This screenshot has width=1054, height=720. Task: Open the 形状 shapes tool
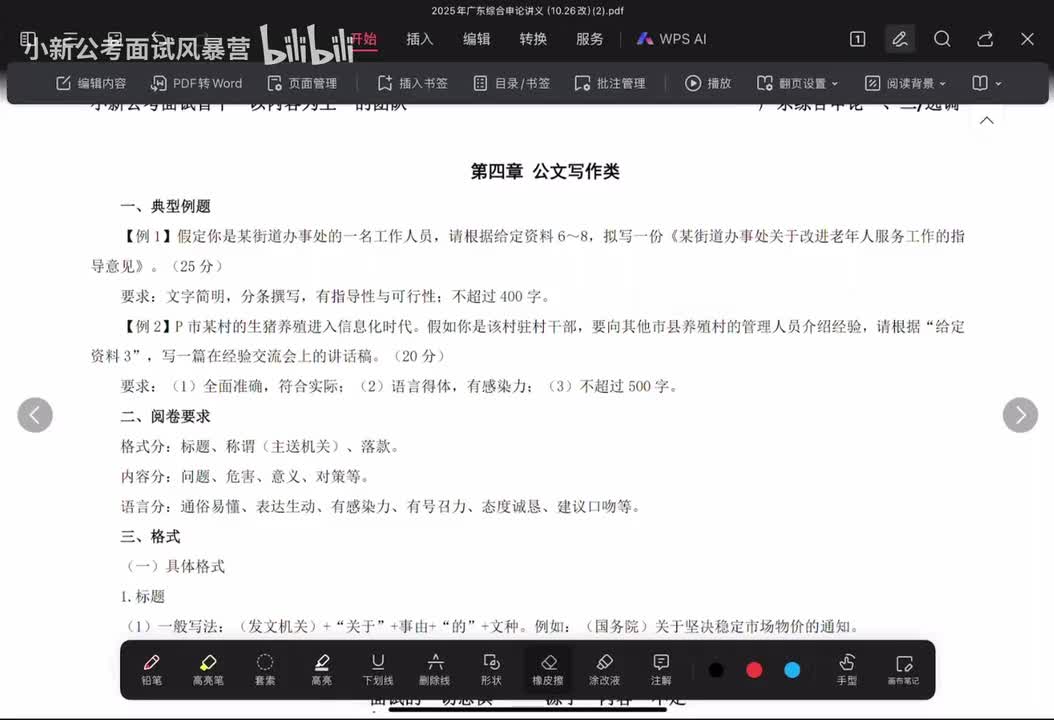tap(491, 670)
